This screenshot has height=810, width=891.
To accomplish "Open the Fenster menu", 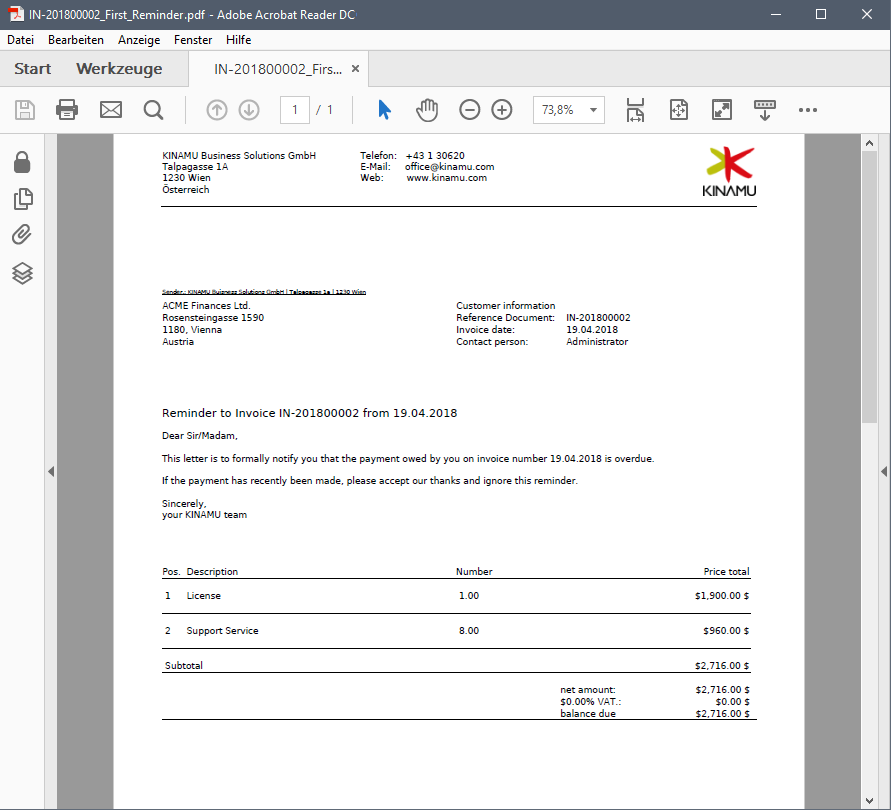I will click(193, 40).
